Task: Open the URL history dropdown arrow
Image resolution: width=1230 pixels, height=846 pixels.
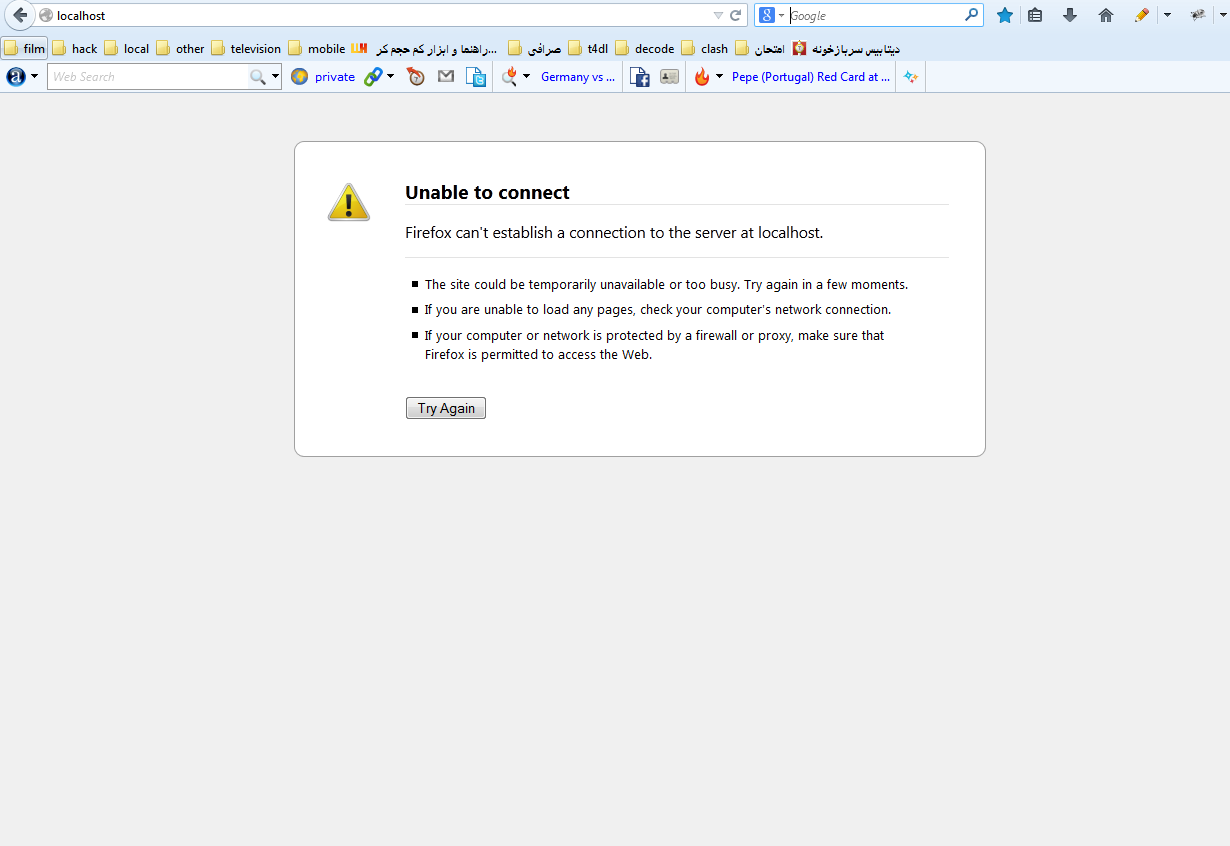Action: pyautogui.click(x=718, y=15)
